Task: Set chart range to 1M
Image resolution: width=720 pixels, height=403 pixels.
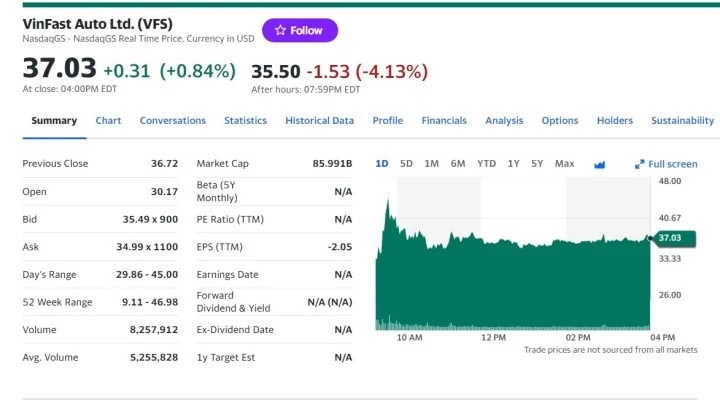Action: (x=432, y=164)
